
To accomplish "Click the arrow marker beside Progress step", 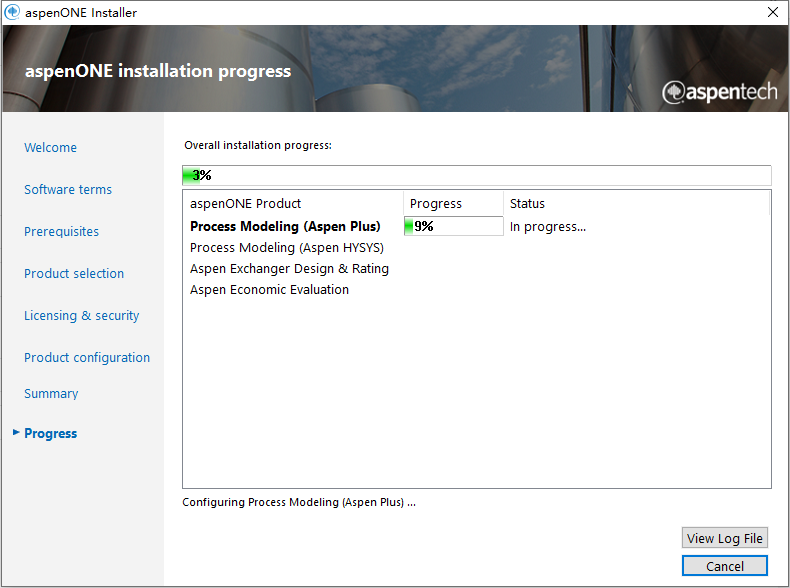I will click(13, 433).
